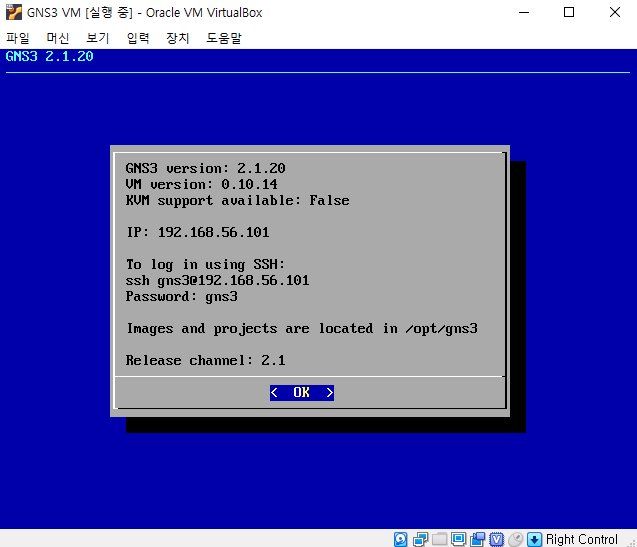
Task: Minimize the GNS3 VM window
Action: 524,12
